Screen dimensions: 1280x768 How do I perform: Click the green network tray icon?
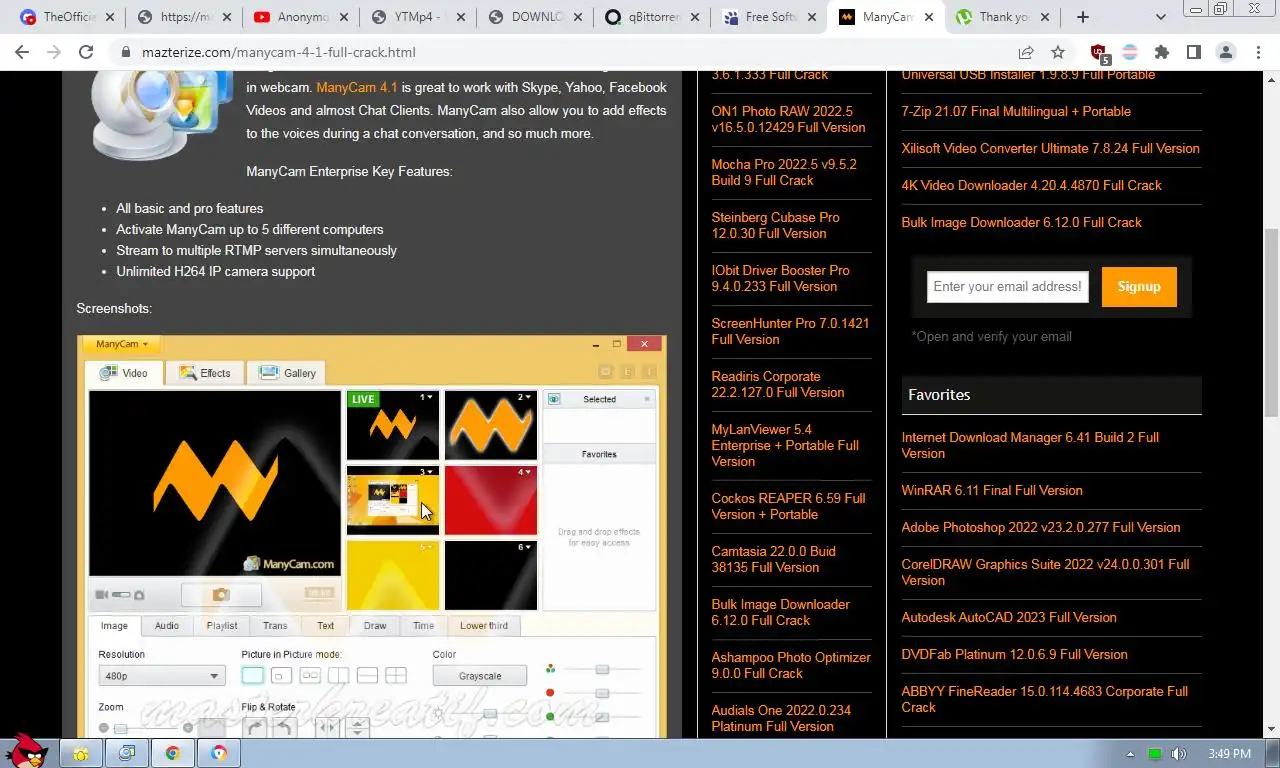(x=1155, y=754)
